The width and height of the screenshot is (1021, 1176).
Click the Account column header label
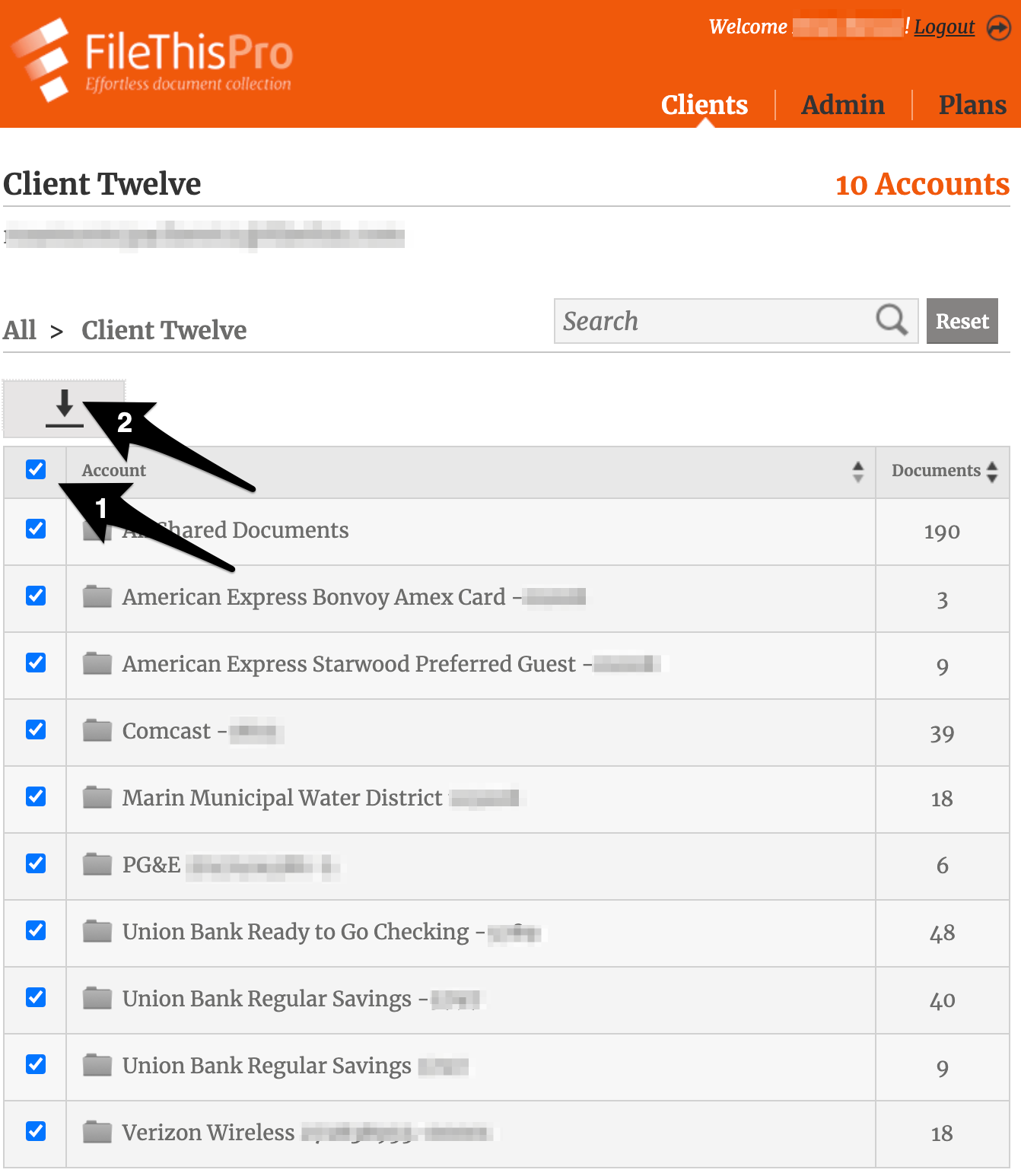pos(114,470)
